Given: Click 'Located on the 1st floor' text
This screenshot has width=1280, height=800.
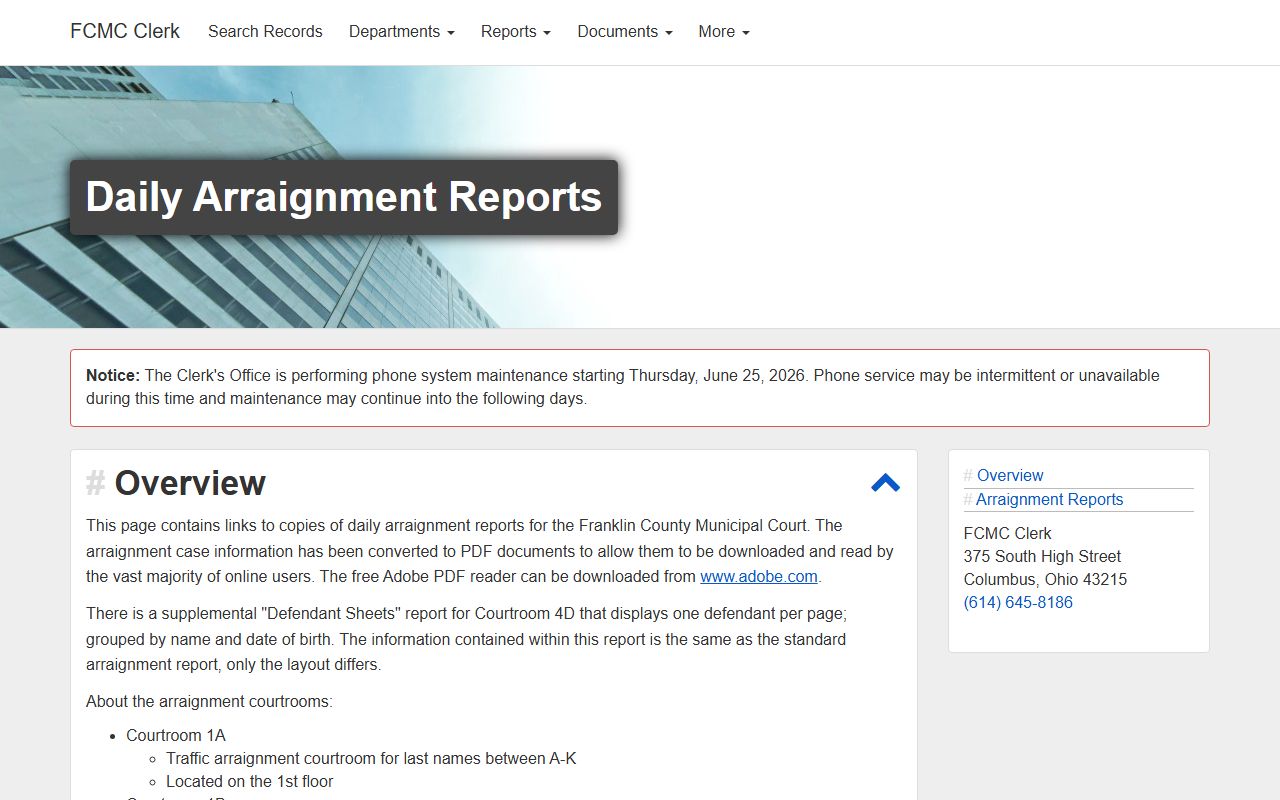Looking at the screenshot, I should (x=249, y=781).
